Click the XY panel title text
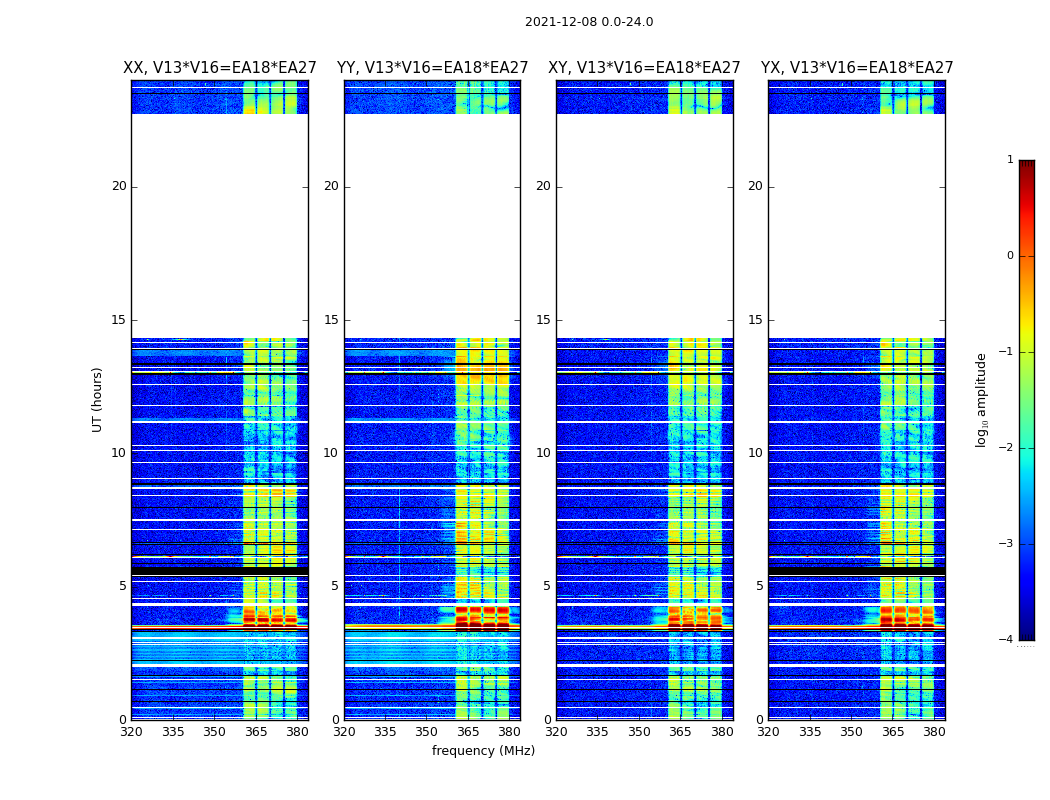Viewport: 1050px width, 800px height. (x=644, y=68)
